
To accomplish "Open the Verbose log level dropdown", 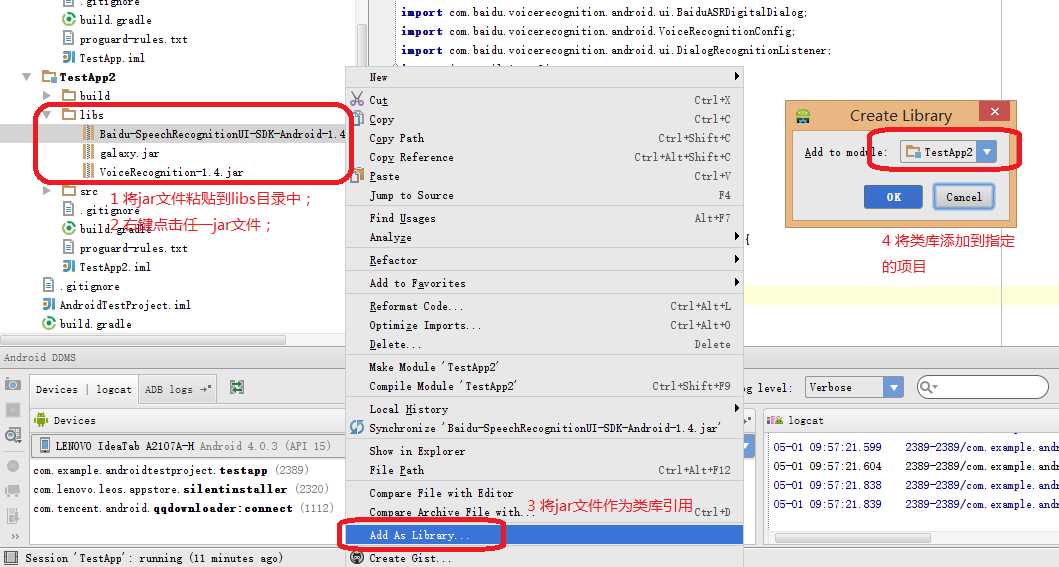I will point(893,387).
